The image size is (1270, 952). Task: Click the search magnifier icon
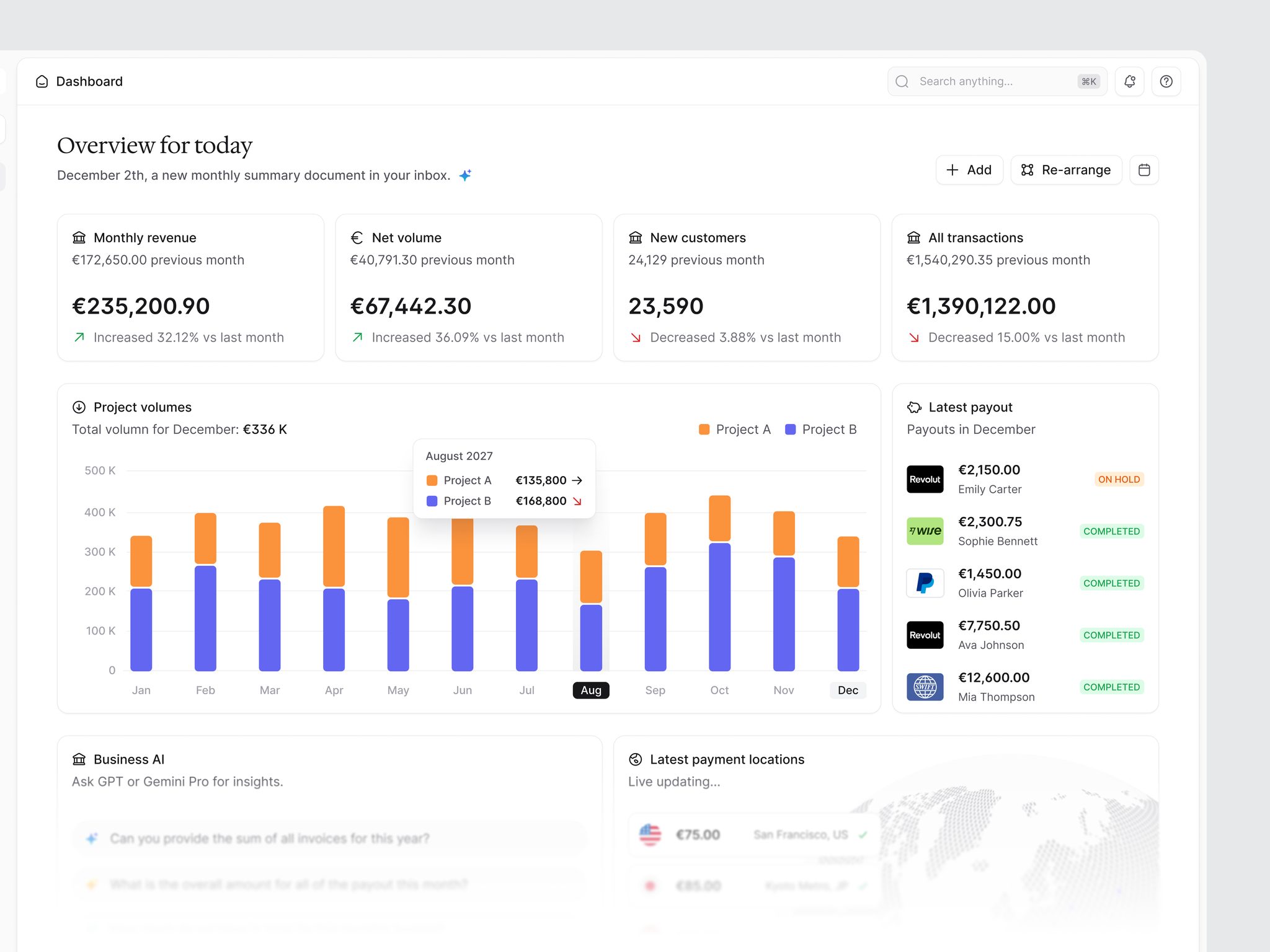click(902, 81)
